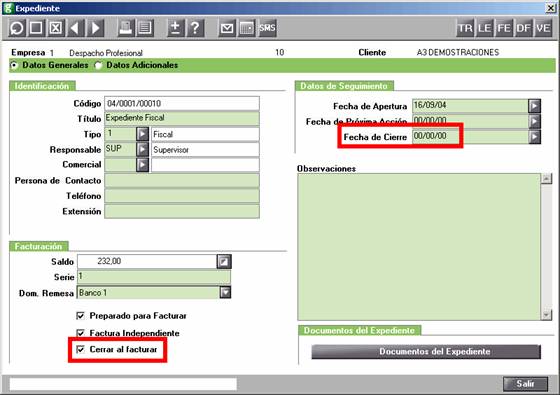Click the Saldo amount field
Image resolution: width=560 pixels, height=395 pixels.
[147, 261]
